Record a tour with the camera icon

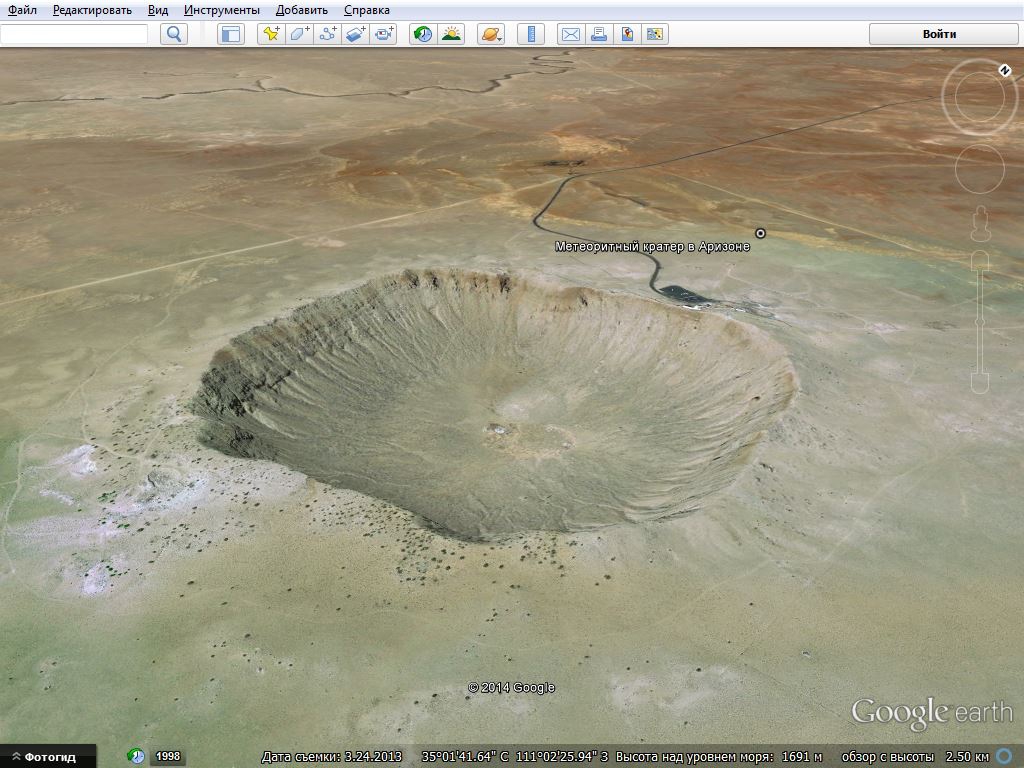pos(383,34)
